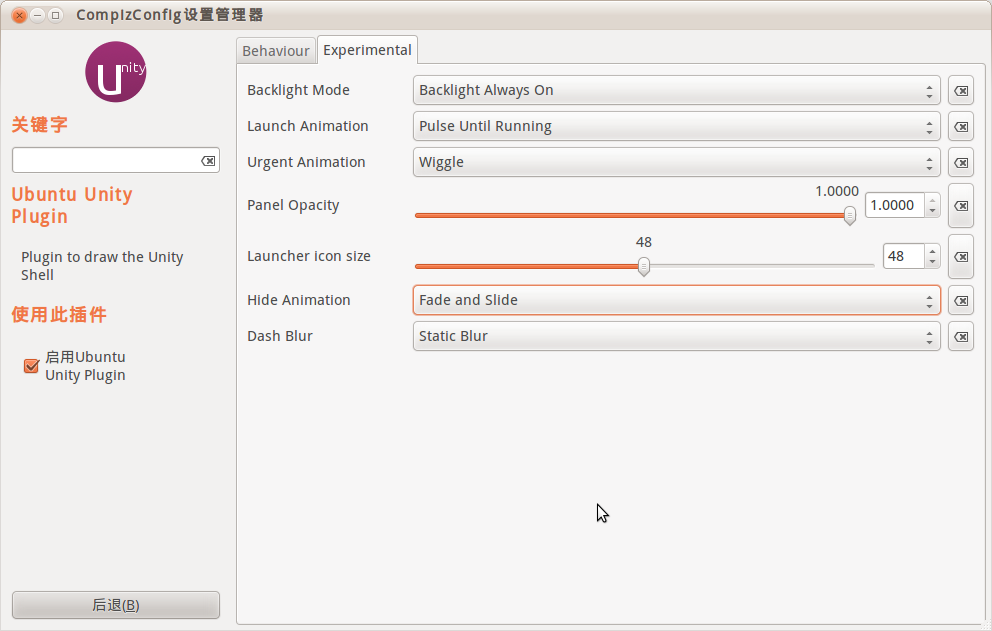Focus the keyword filter text field

pos(105,161)
